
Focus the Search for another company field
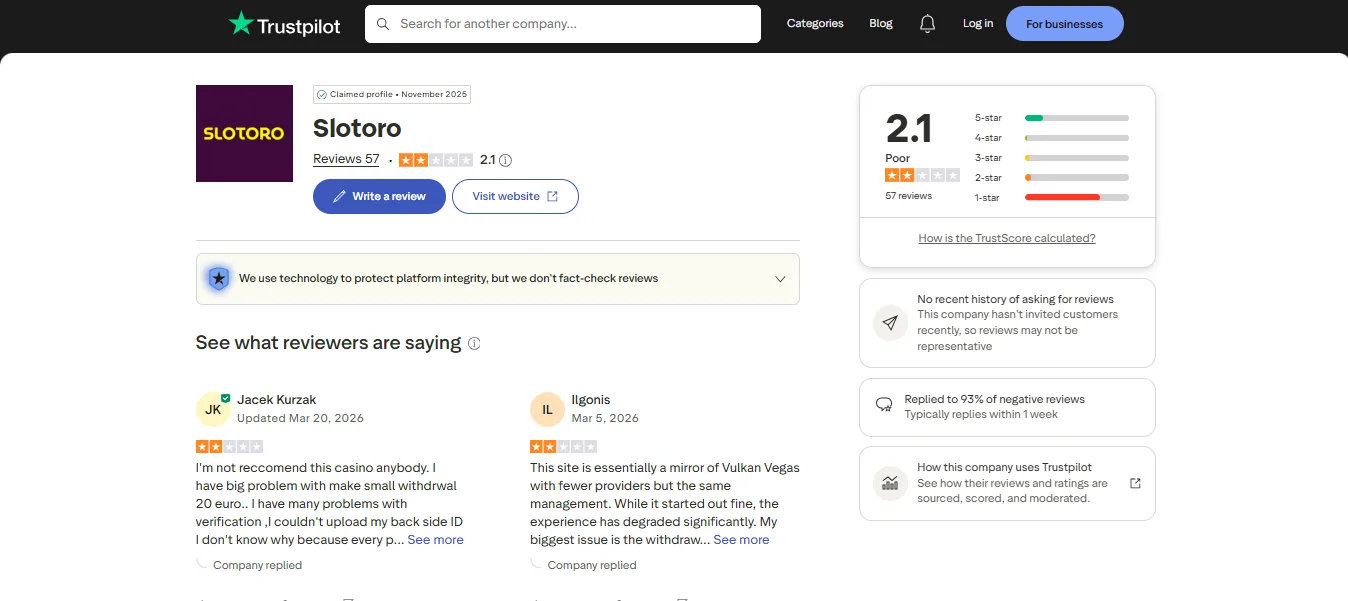point(563,24)
